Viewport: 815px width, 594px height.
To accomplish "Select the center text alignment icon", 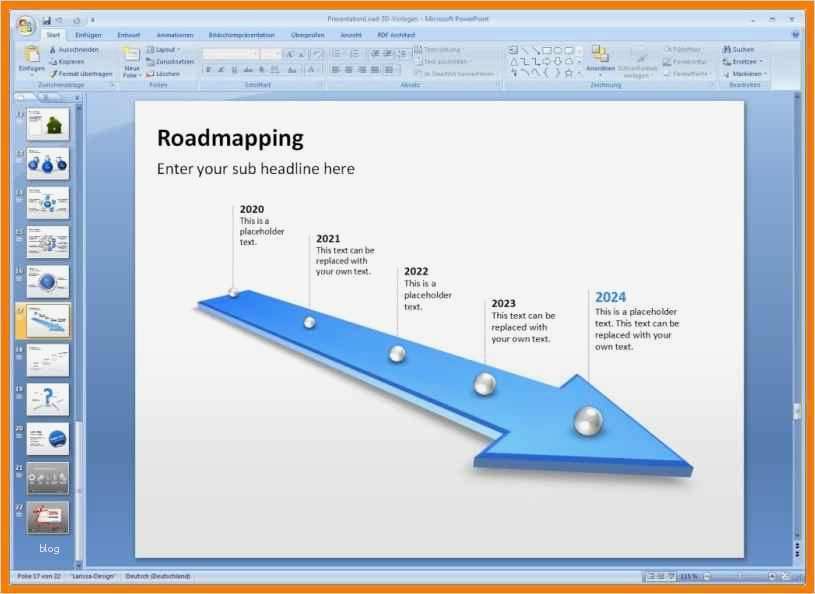I will [x=346, y=70].
